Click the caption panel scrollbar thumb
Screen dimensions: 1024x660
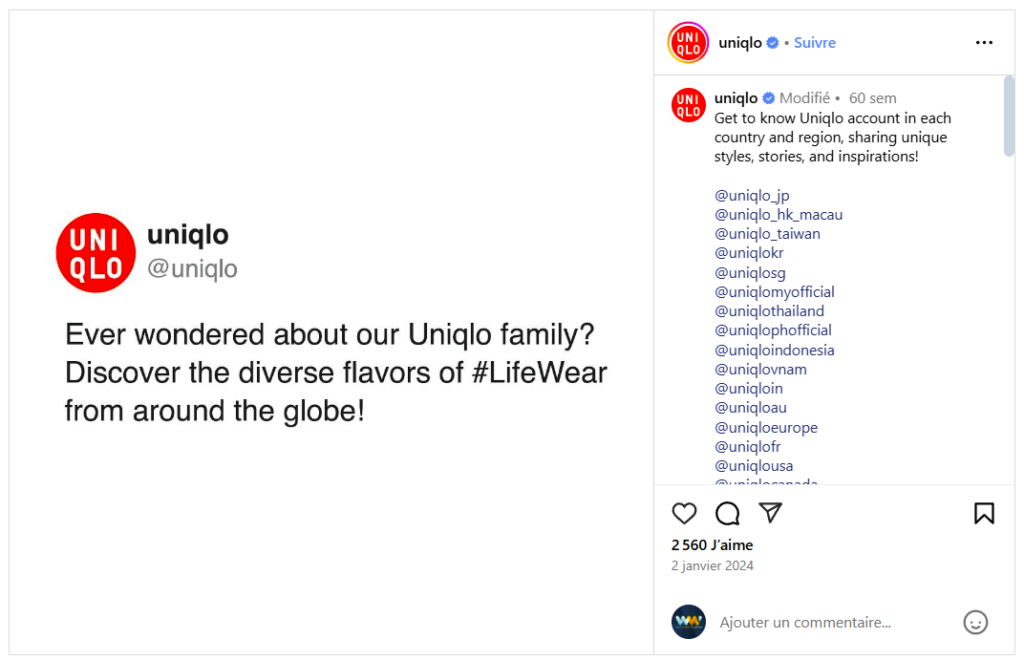pyautogui.click(x=1008, y=115)
